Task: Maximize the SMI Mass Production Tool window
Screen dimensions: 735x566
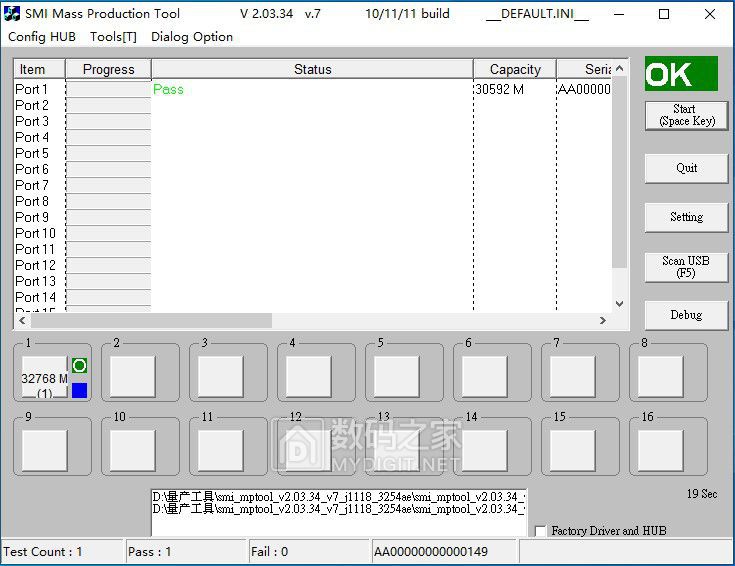Action: pyautogui.click(x=664, y=14)
